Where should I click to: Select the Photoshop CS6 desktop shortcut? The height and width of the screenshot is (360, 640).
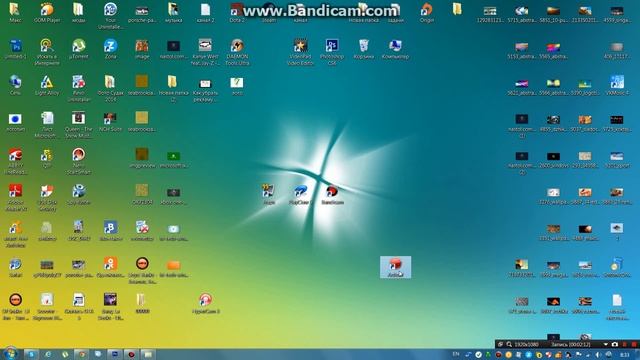point(332,52)
